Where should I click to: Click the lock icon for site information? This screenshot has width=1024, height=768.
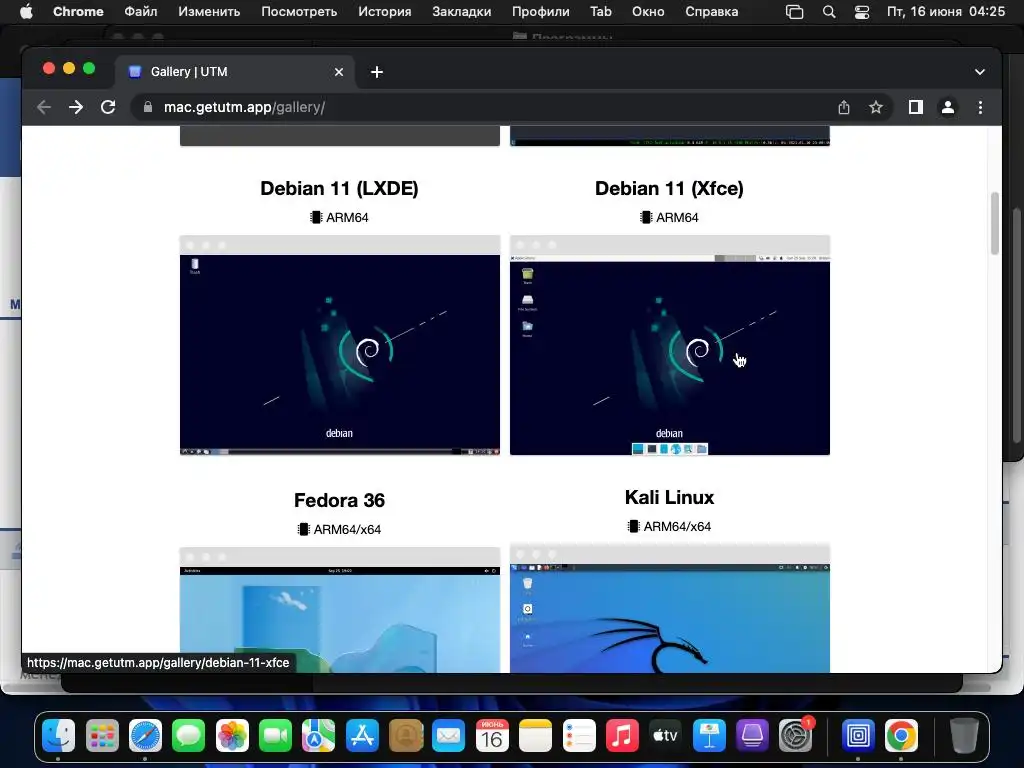click(148, 107)
